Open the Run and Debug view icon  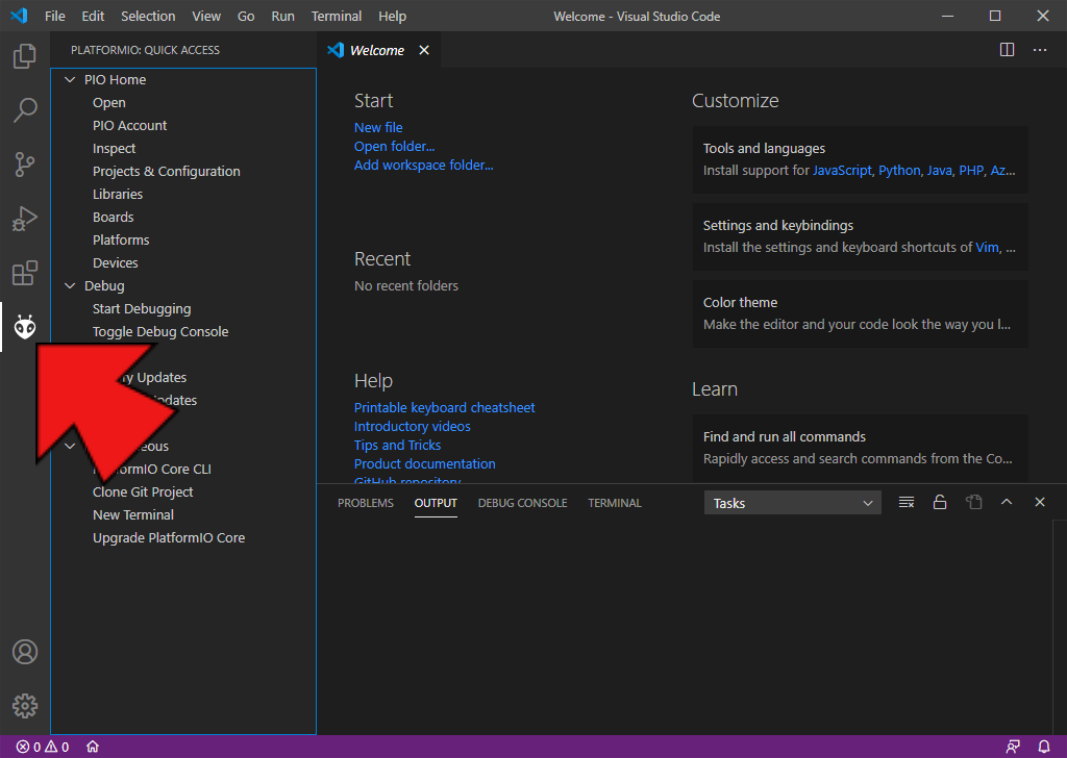pos(25,218)
